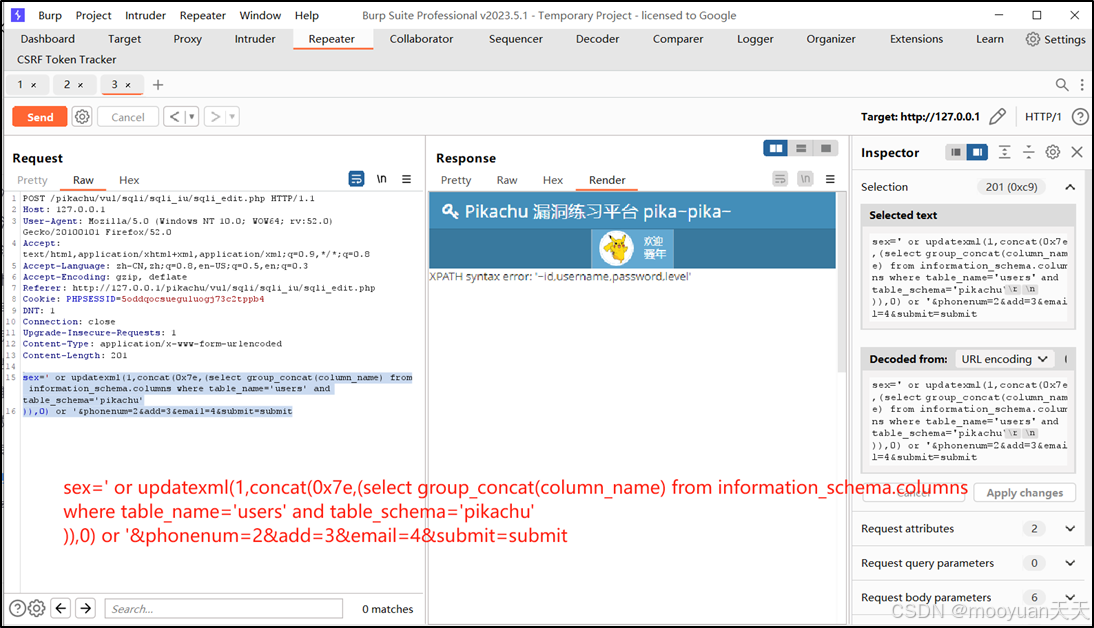Dock Inspector to left layout icon

point(956,152)
